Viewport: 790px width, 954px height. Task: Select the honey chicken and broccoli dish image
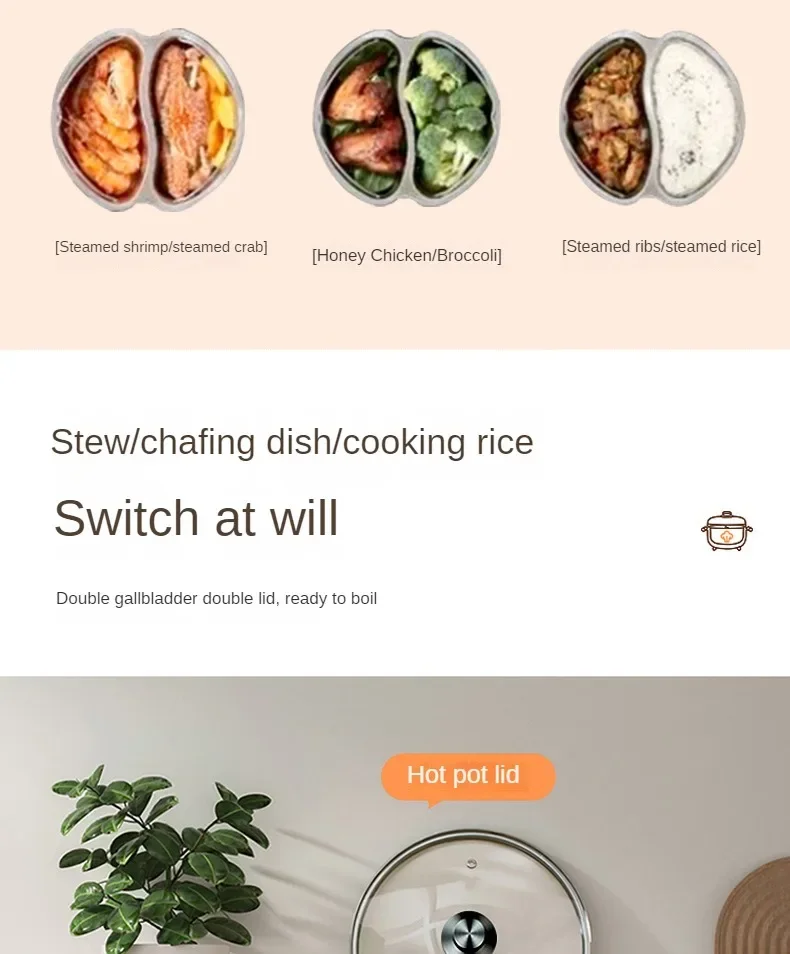point(406,118)
